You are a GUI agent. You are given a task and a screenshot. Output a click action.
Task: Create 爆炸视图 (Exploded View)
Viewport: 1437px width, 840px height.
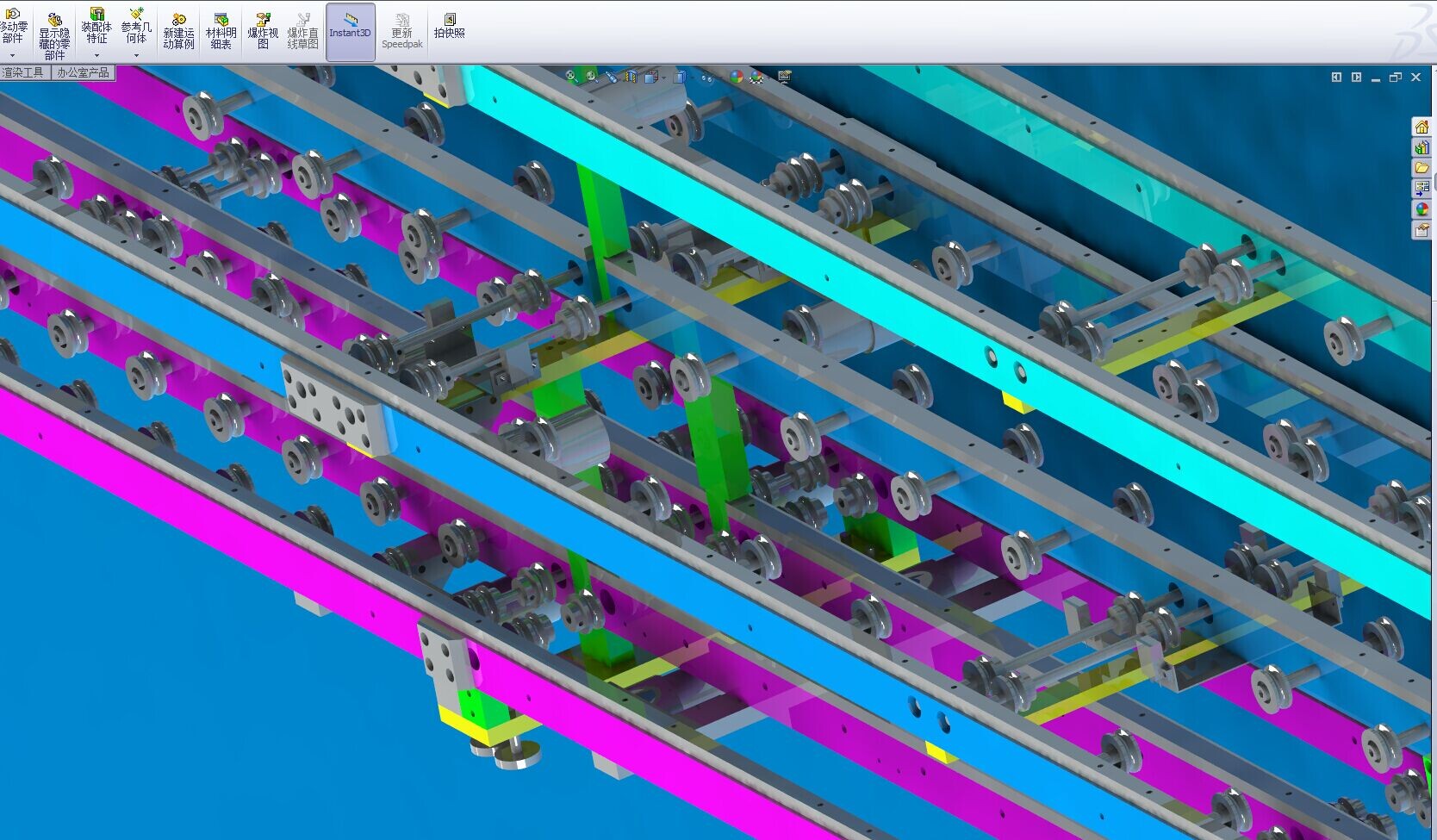263,32
